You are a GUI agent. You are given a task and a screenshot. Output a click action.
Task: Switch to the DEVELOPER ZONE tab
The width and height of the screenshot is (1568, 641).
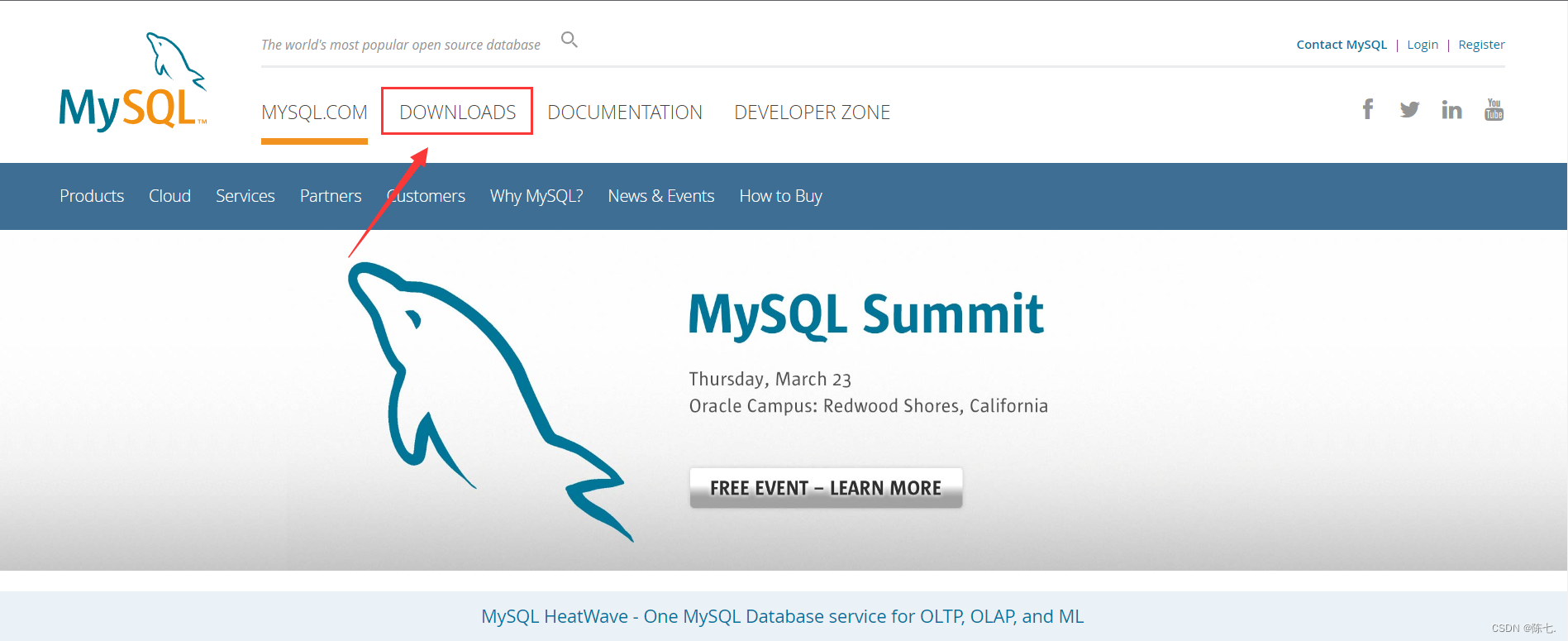point(812,112)
